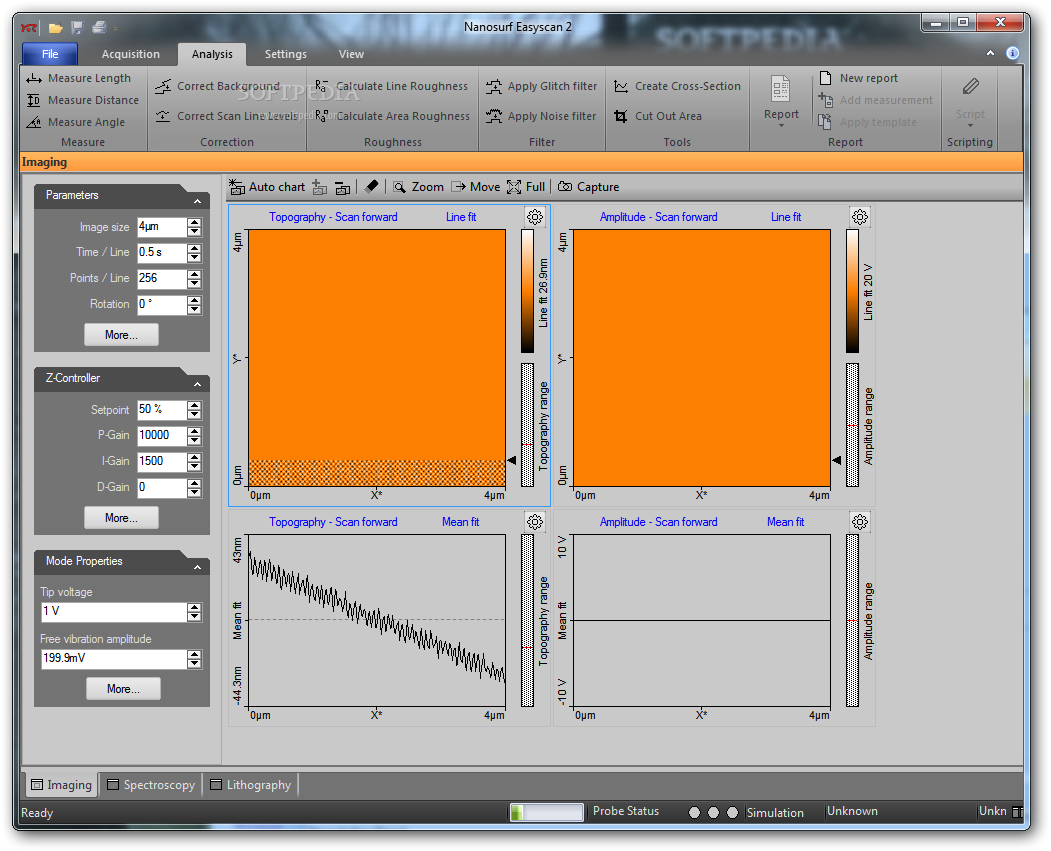Run Calculate Area Roughness
Screen dimensions: 1051x851
tap(392, 117)
